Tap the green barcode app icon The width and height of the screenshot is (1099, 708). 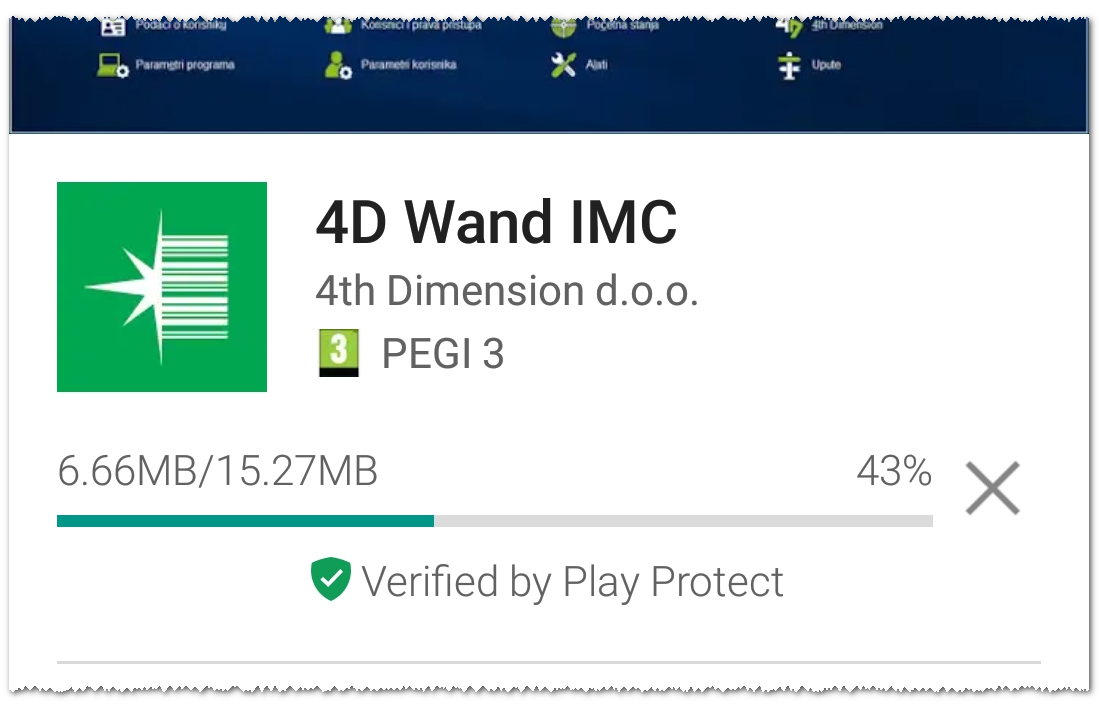tap(162, 287)
